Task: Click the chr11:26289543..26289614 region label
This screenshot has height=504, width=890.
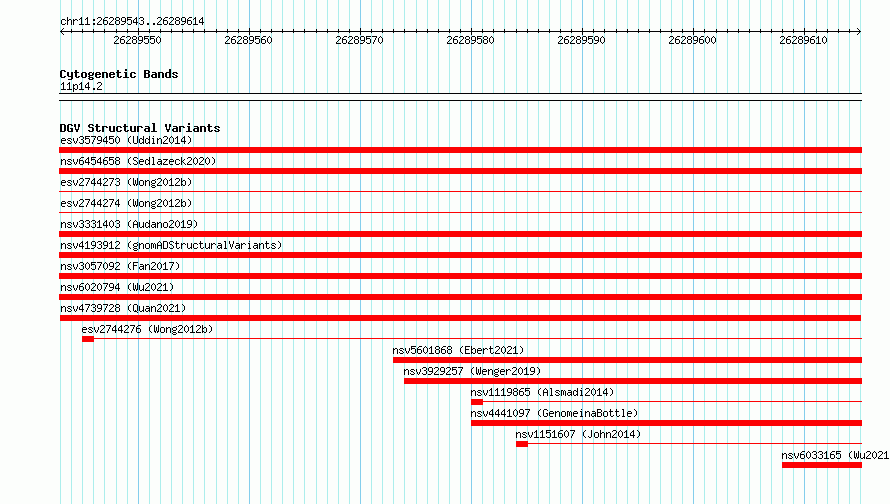Action: pos(132,21)
